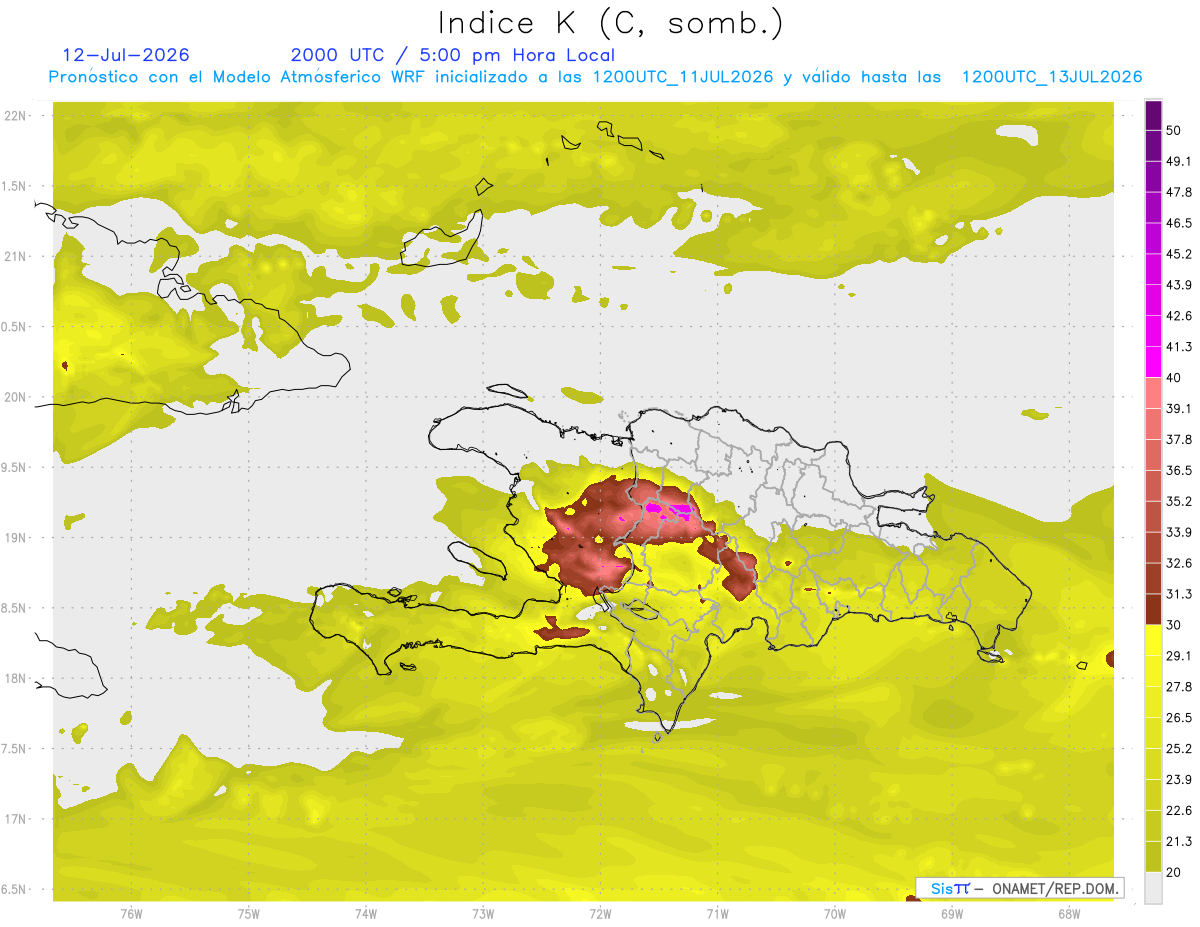Click the '43.9' legend value
This screenshot has height=927, width=1200.
(x=1179, y=285)
